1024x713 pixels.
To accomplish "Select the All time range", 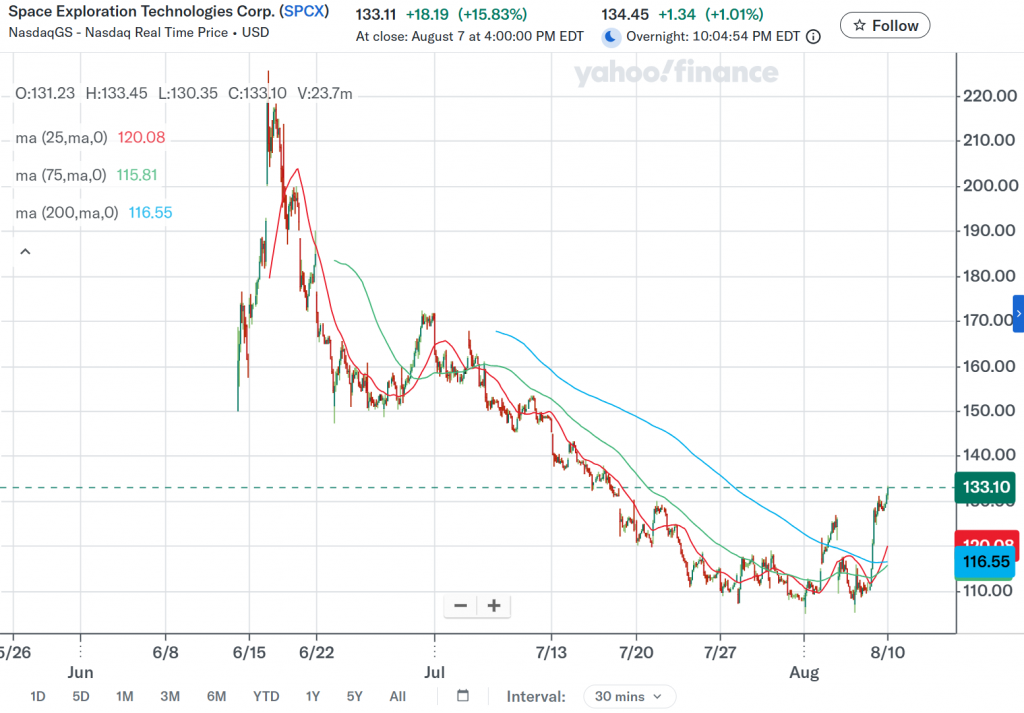I will 398,697.
